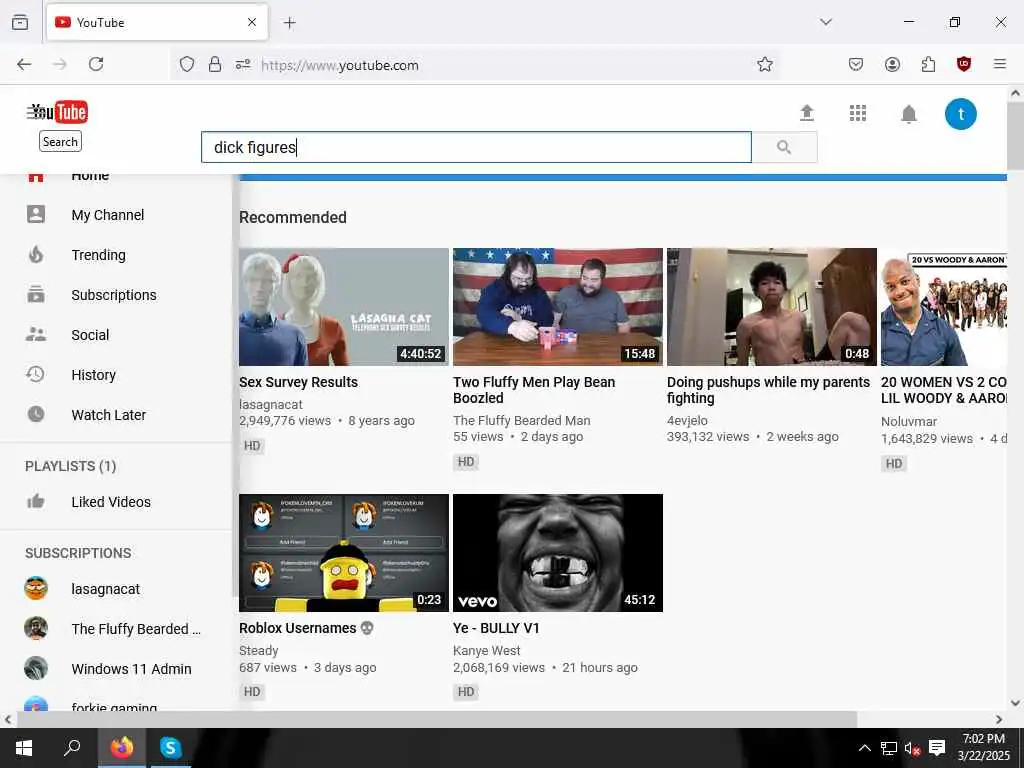1024x768 pixels.
Task: Open the Firefox View icon at the left of the tab strip
Action: point(20,22)
